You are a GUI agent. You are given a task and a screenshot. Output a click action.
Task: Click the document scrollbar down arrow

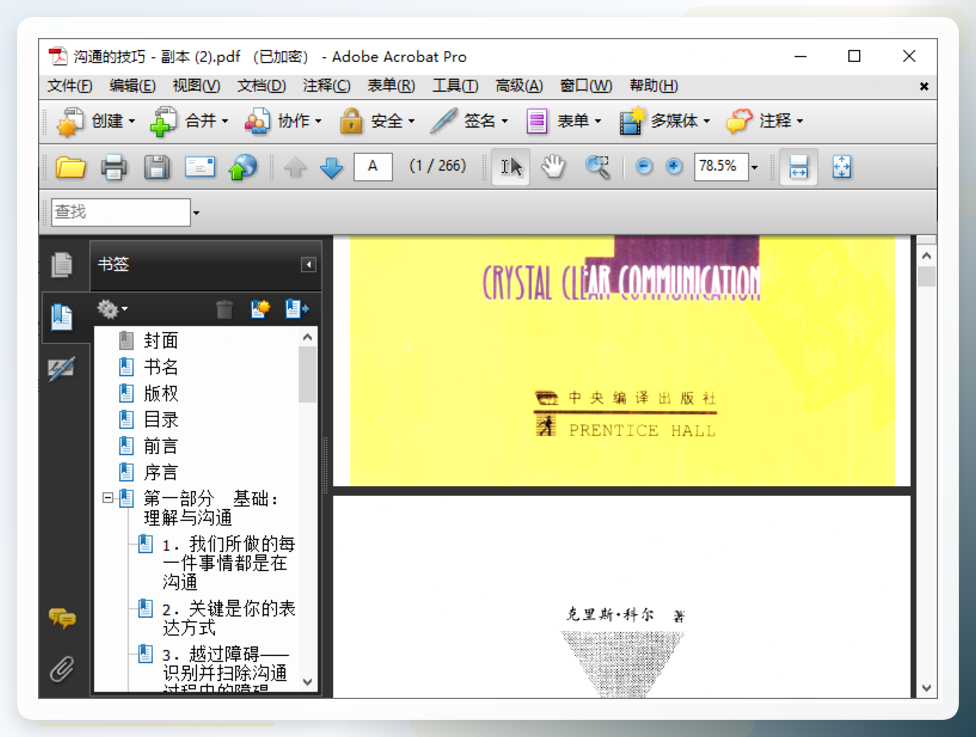tap(926, 688)
